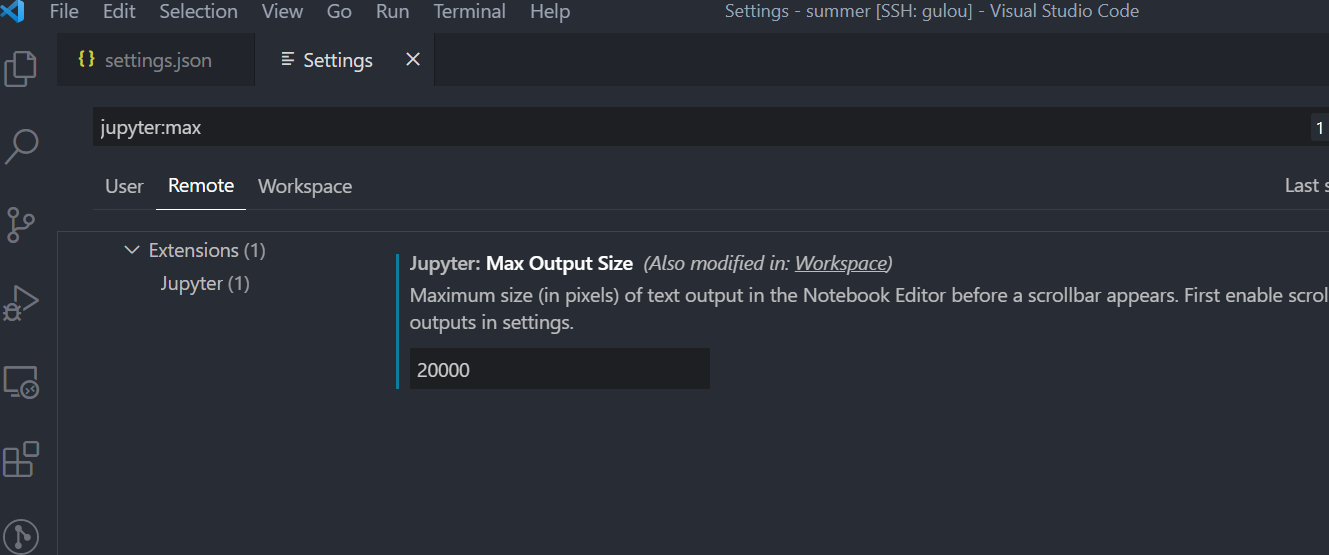1329x555 pixels.
Task: Open the Selection menu
Action: click(x=198, y=12)
